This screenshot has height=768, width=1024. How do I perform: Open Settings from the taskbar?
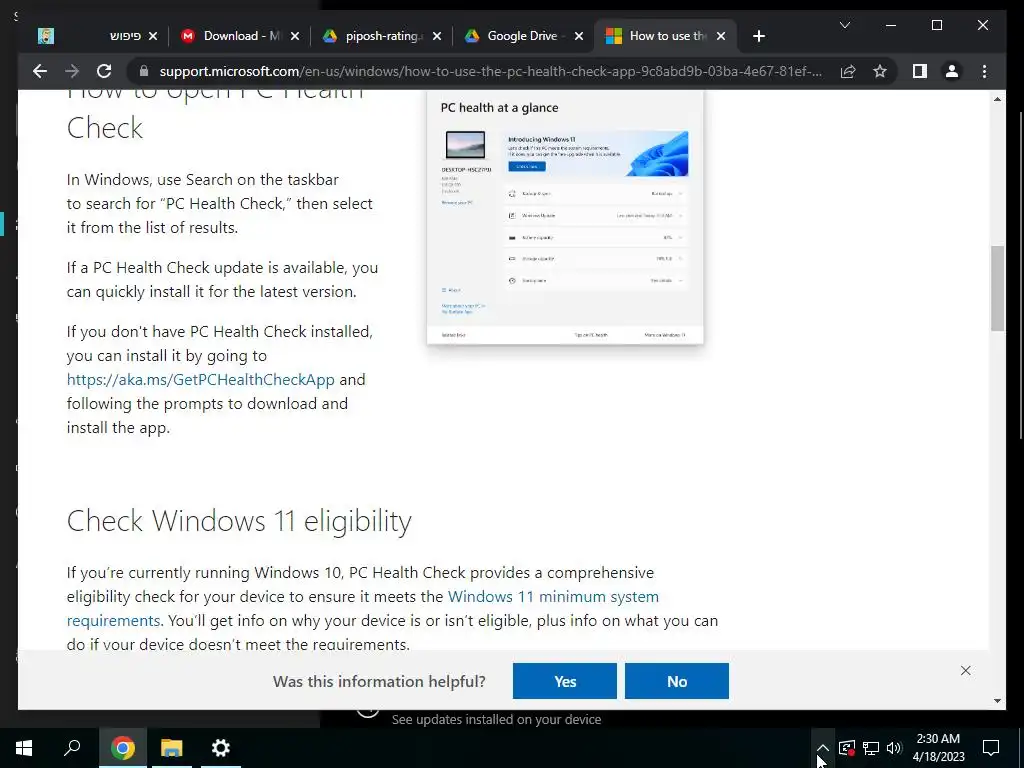click(221, 748)
